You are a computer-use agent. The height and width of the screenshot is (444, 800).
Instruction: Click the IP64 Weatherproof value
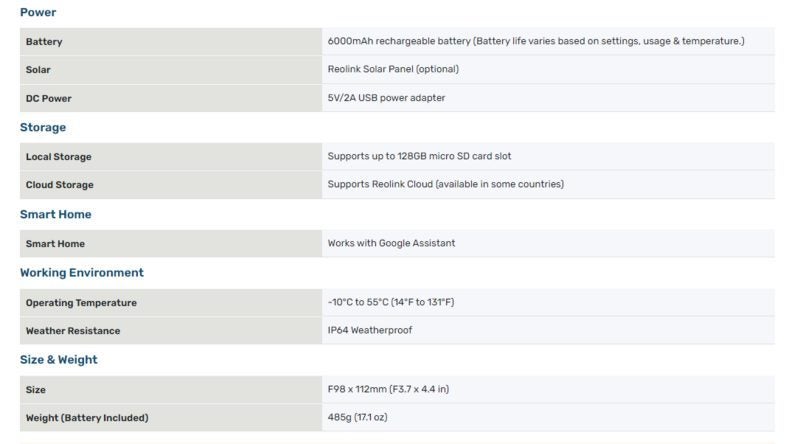tap(370, 330)
